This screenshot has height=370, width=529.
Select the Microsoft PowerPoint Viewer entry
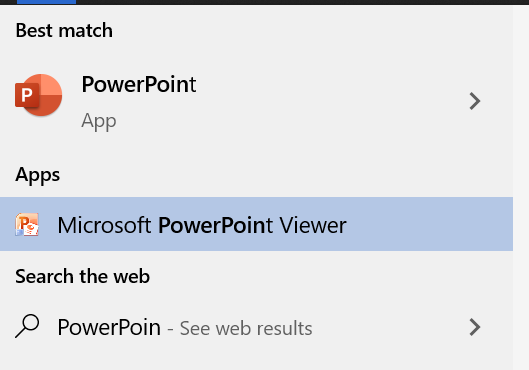pos(256,224)
